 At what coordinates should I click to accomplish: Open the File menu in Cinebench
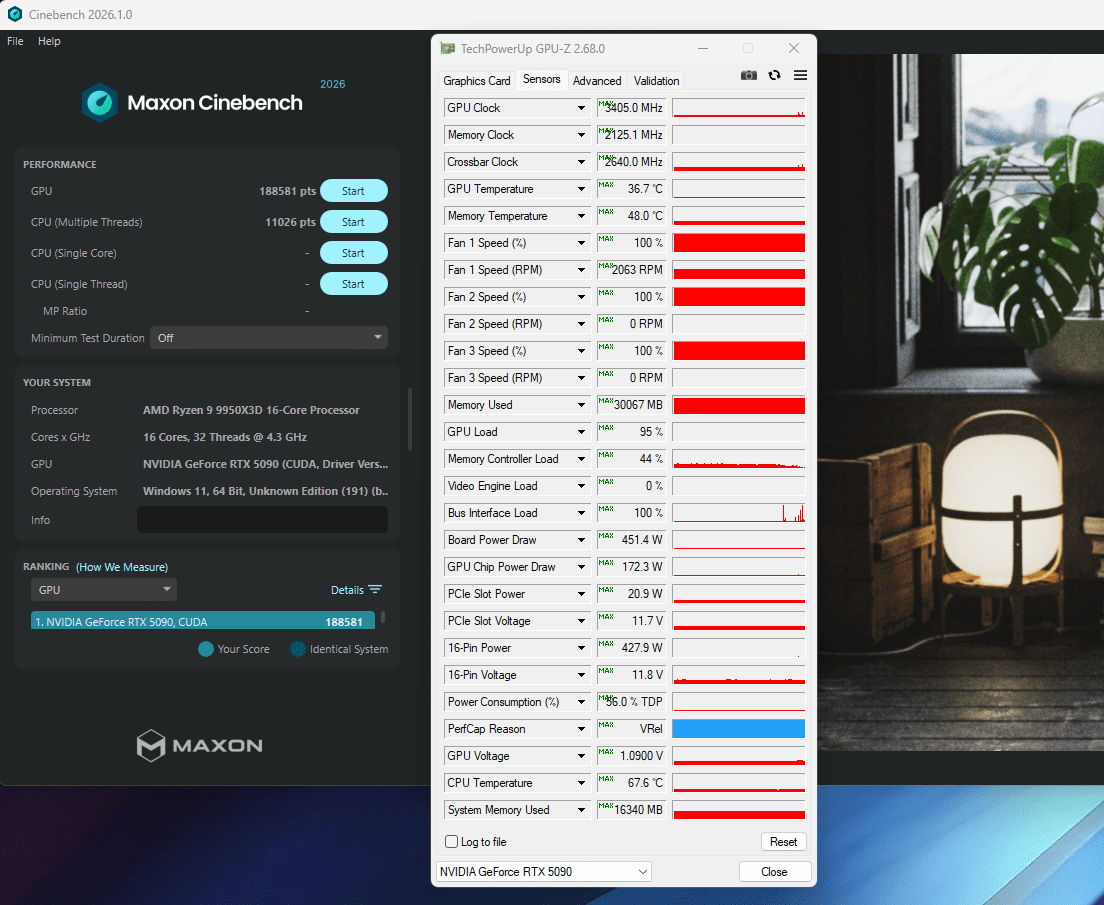pyautogui.click(x=15, y=41)
